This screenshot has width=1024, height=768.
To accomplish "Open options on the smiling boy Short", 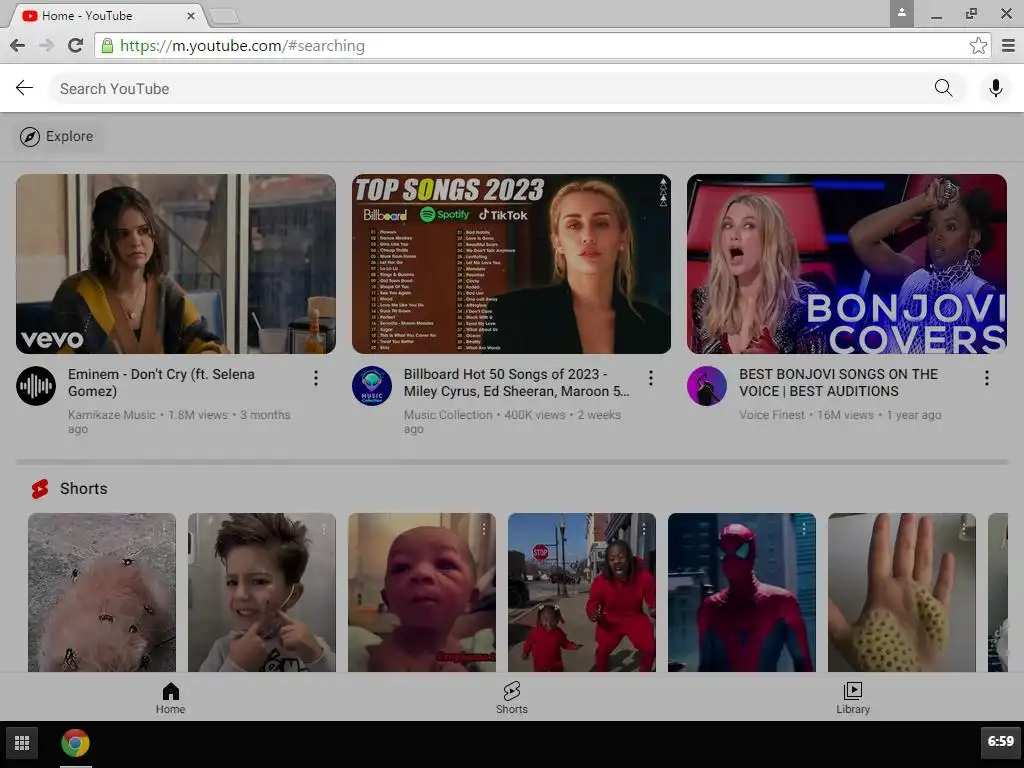I will pos(324,528).
